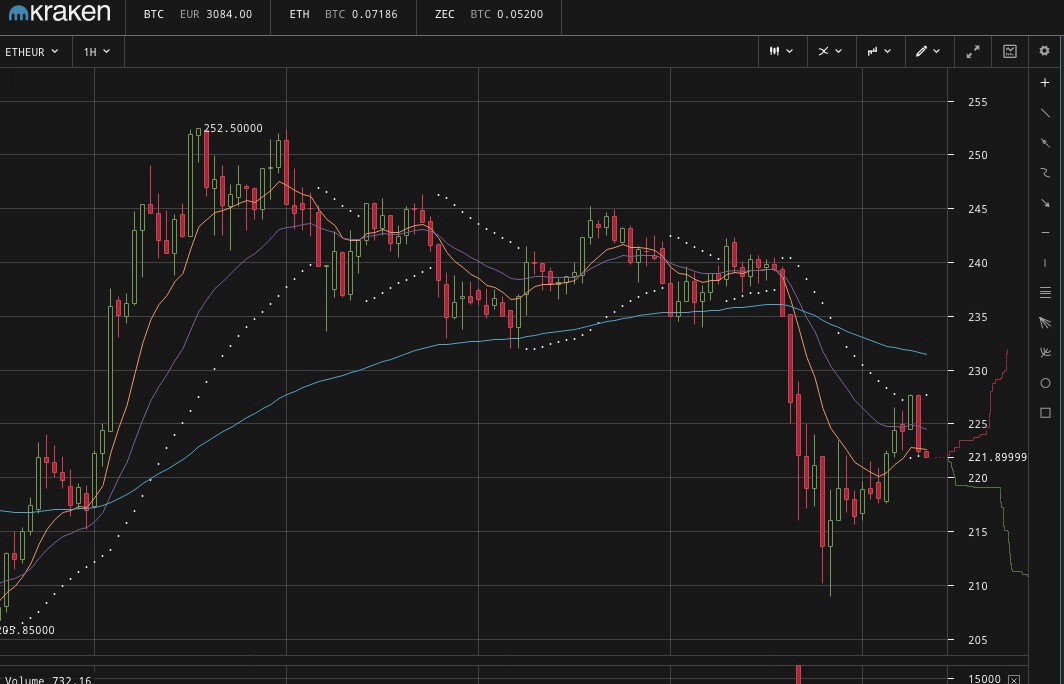
Task: Select the vertical line tool
Action: coord(1045,263)
